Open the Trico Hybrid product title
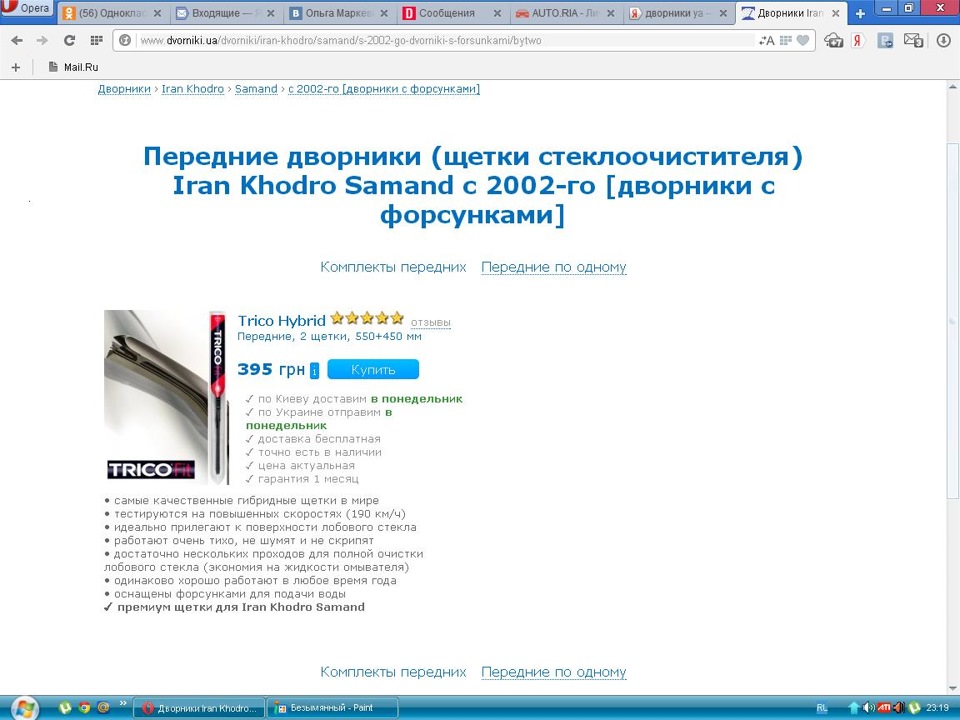Screen dimensions: 960x720 pos(282,320)
